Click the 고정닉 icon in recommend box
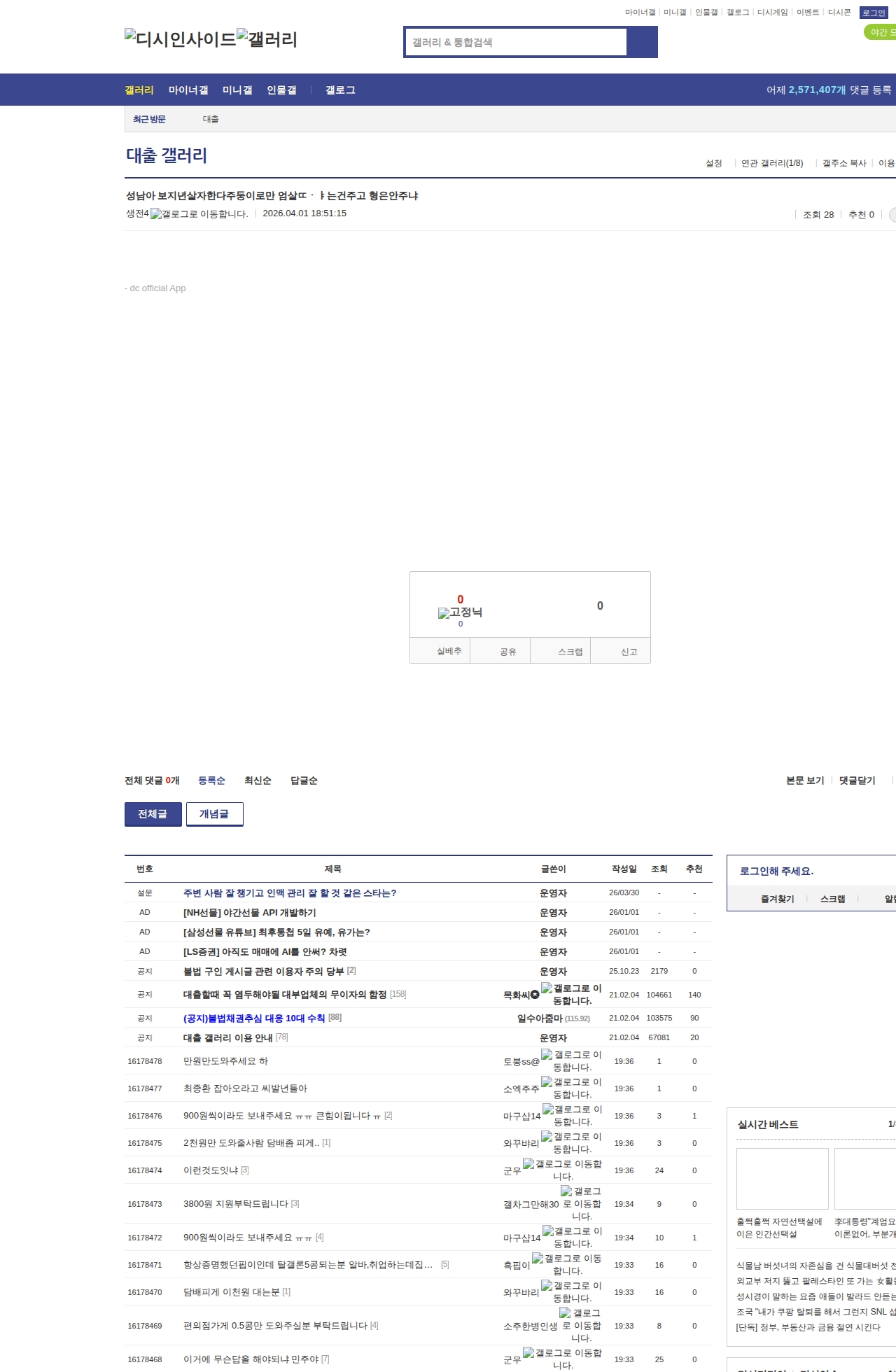 tap(460, 612)
